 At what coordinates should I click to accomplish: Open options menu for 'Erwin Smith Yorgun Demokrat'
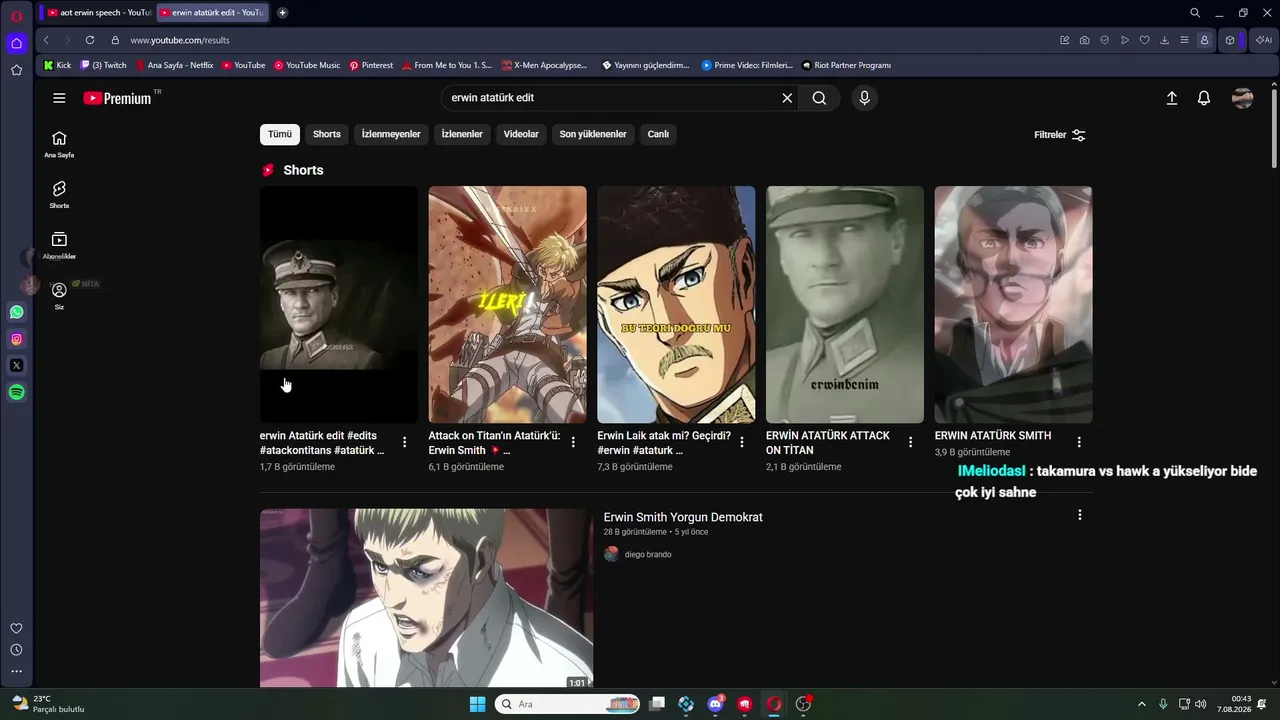tap(1079, 515)
